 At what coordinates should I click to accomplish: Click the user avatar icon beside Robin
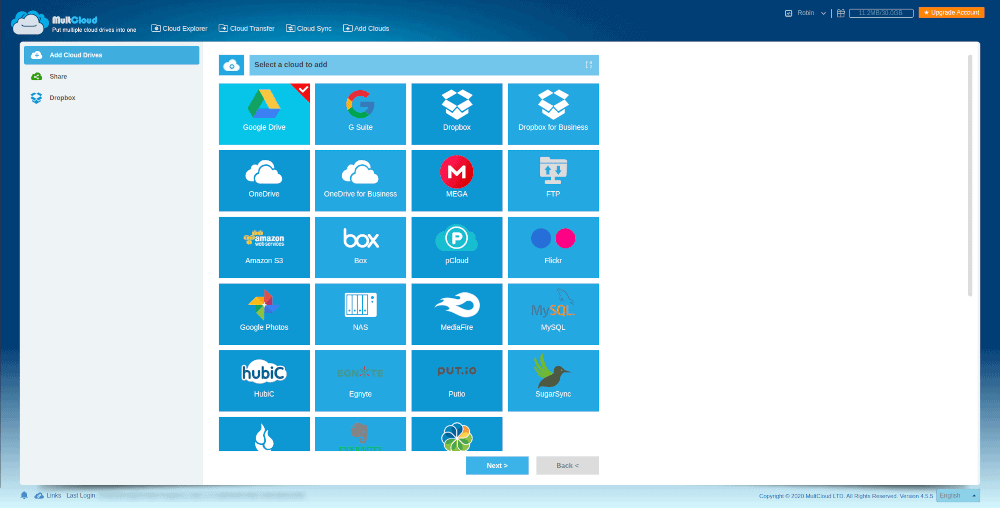[788, 13]
